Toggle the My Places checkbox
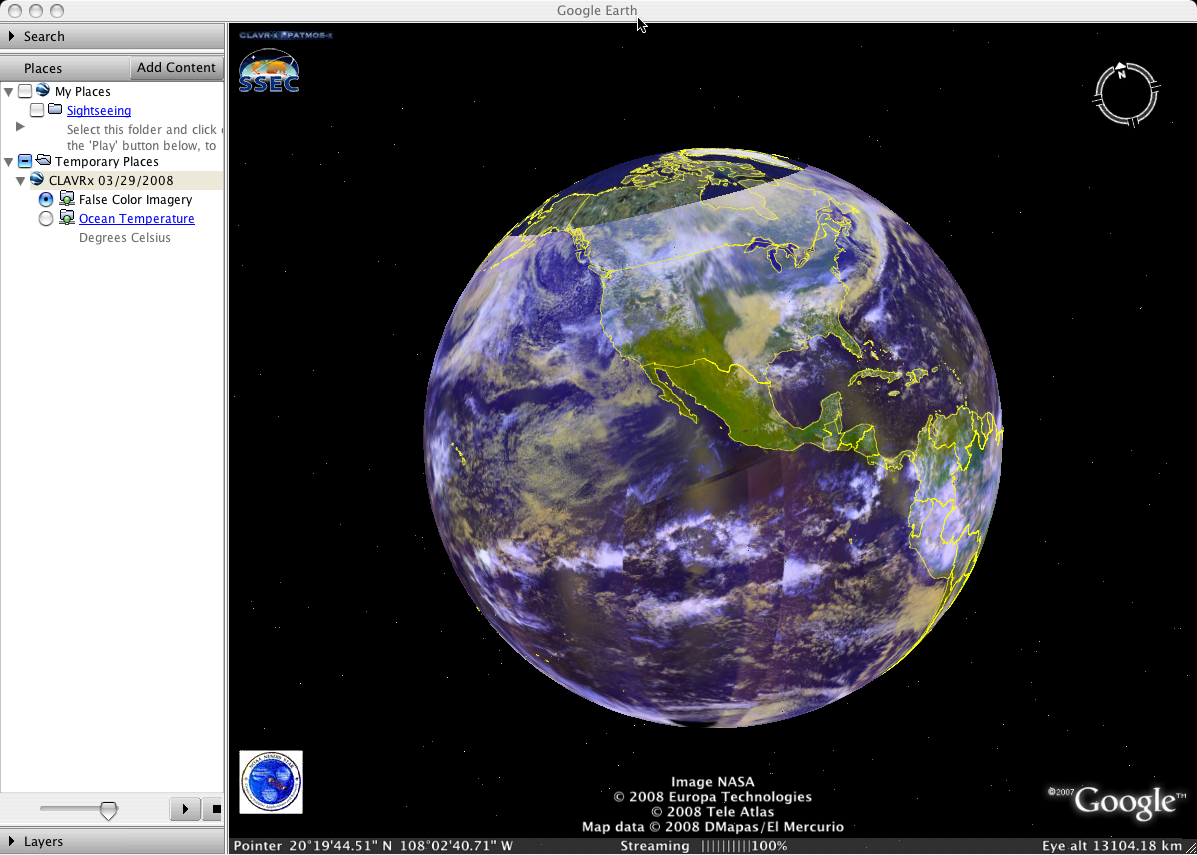This screenshot has height=855, width=1197. coord(25,92)
